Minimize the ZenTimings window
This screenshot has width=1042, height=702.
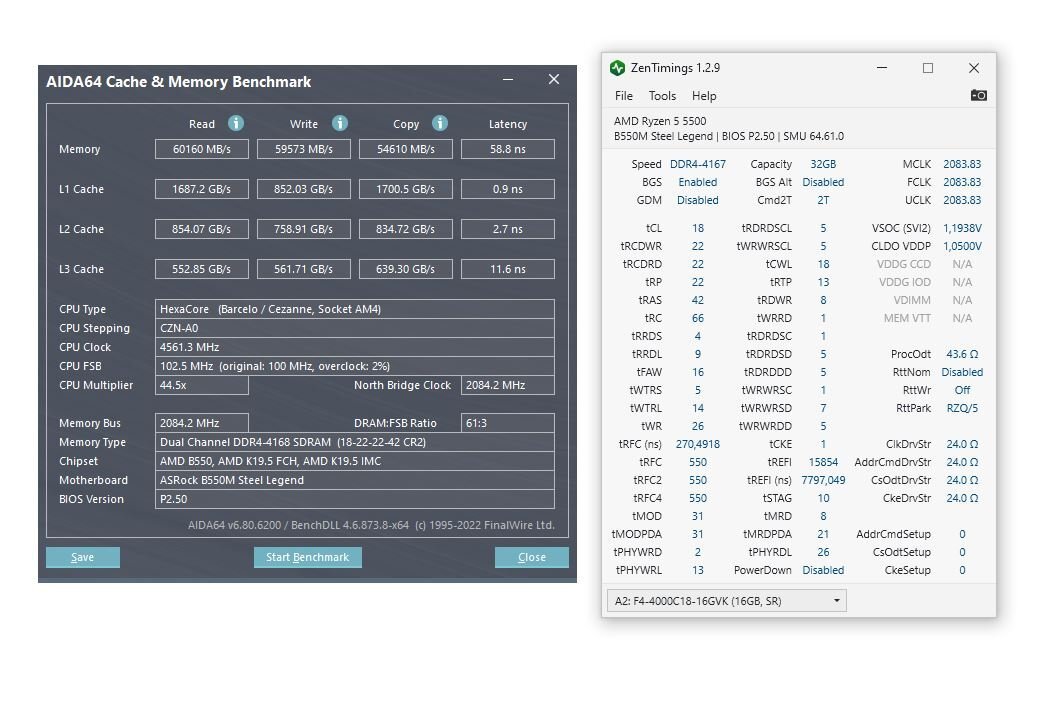(882, 68)
